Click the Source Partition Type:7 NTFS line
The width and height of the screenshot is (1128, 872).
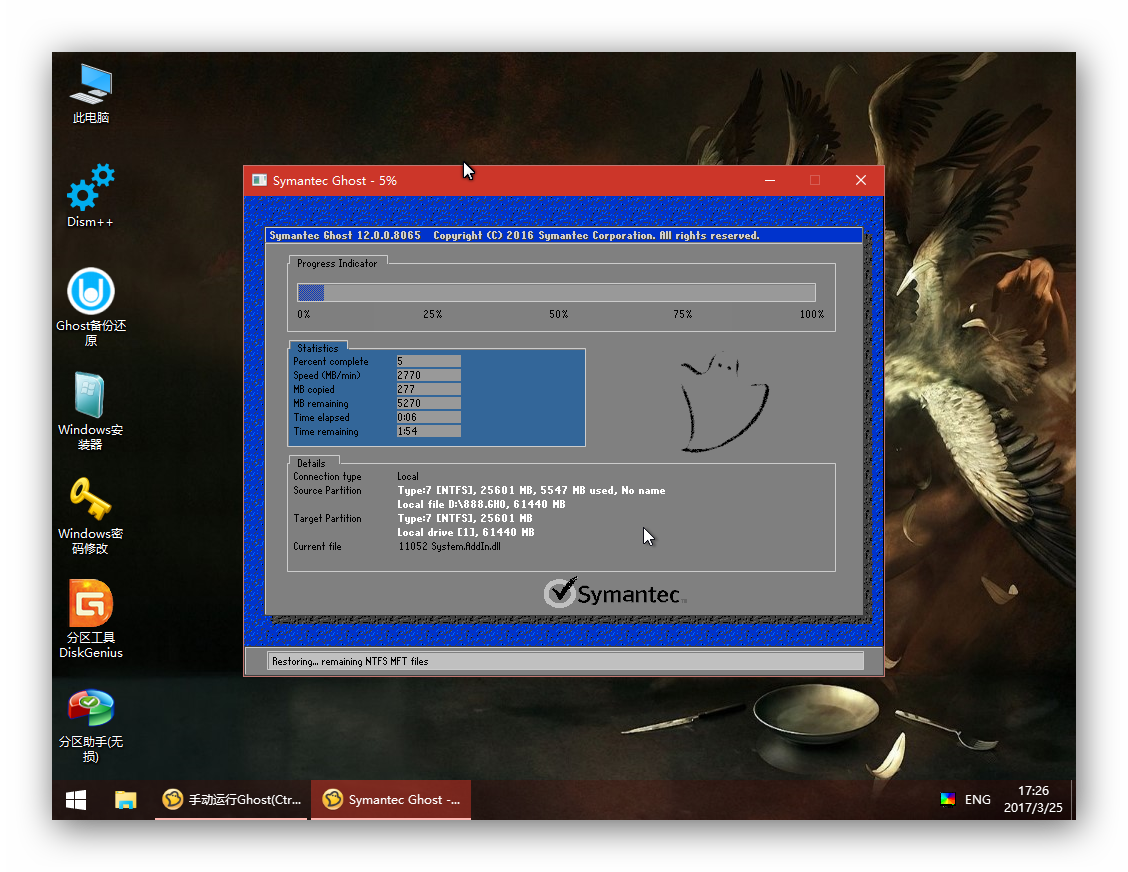tap(531, 491)
